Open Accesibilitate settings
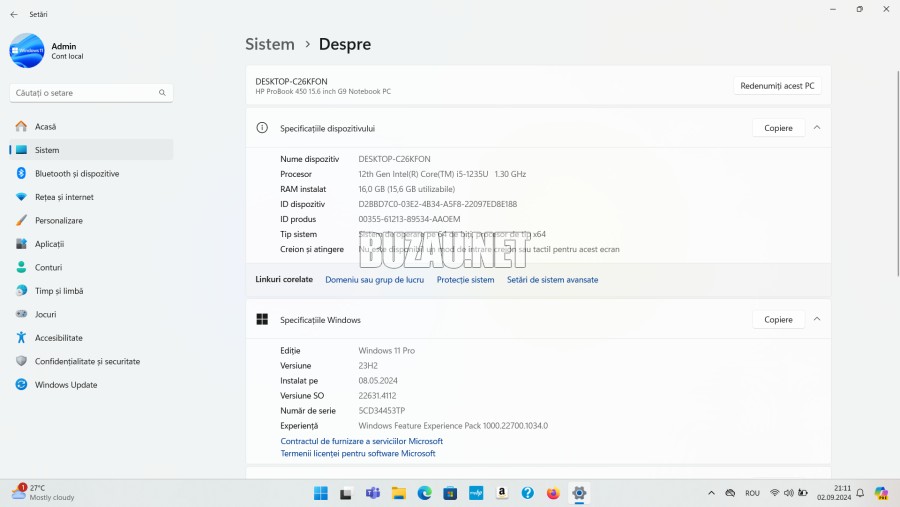The height and width of the screenshot is (507, 900). (91, 338)
